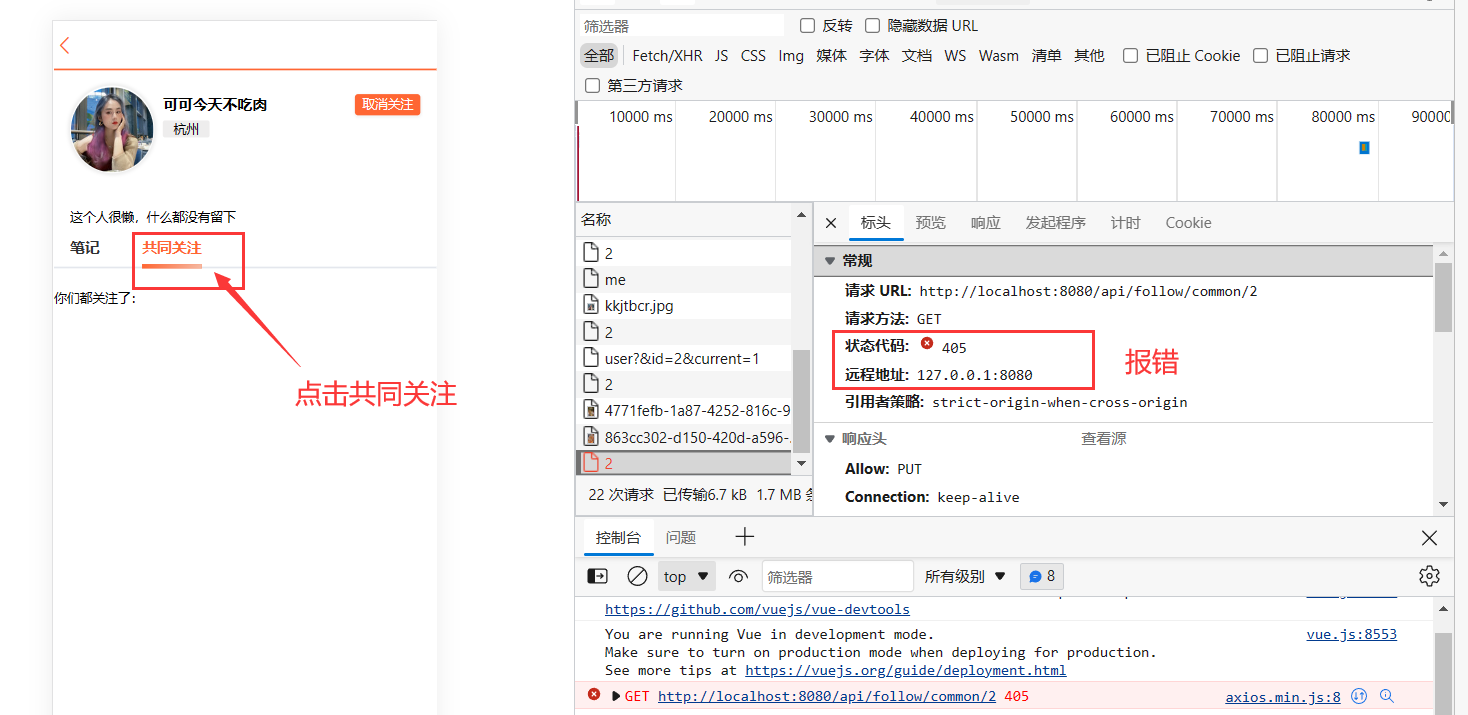Create live expression using eye icon

click(x=738, y=576)
